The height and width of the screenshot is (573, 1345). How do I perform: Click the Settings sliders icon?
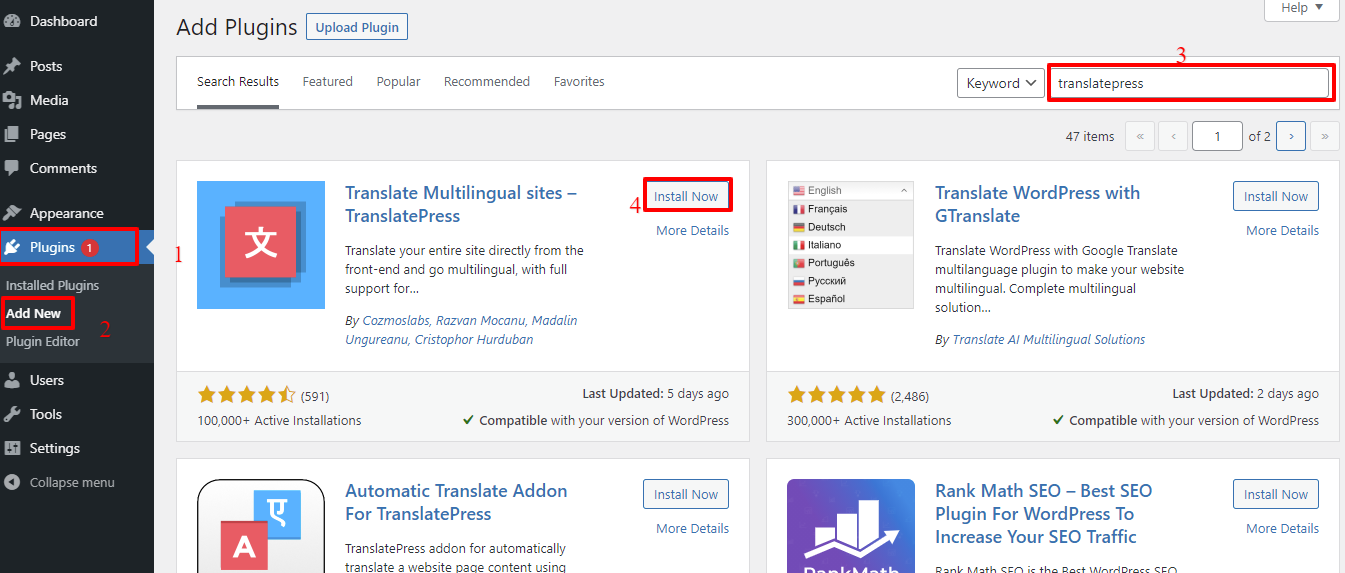pyautogui.click(x=12, y=448)
